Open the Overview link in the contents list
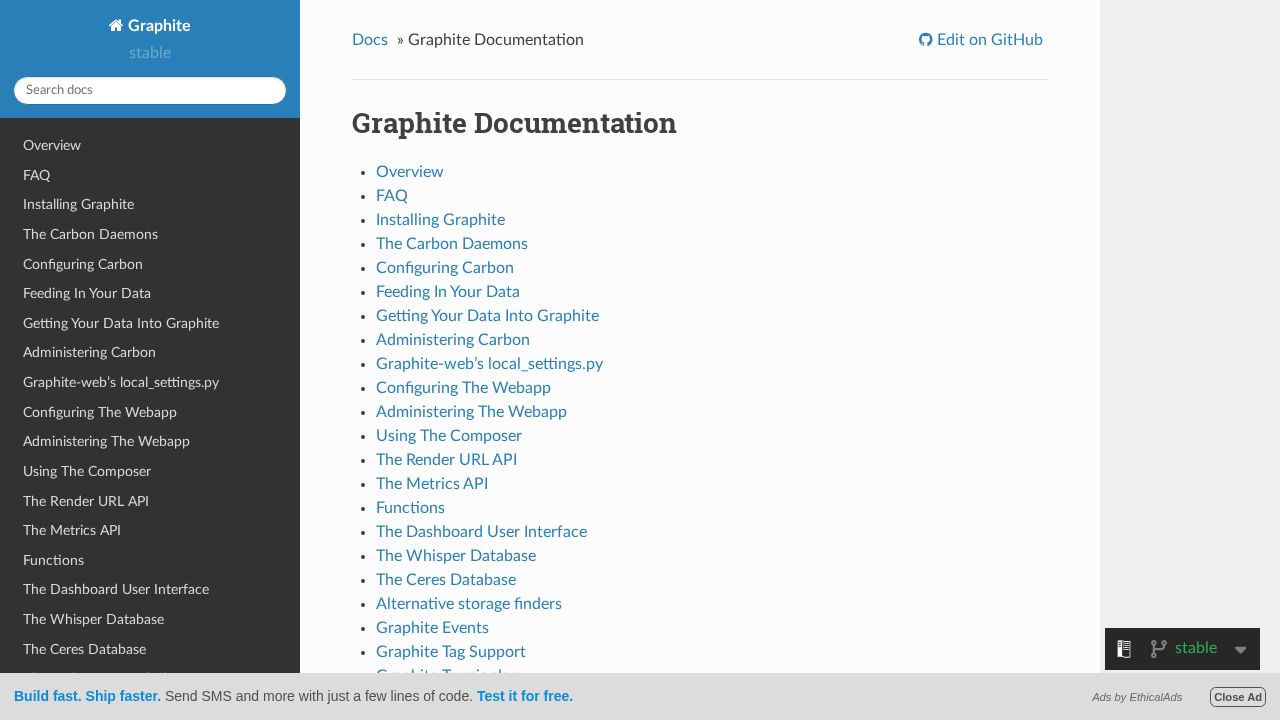 (x=410, y=172)
